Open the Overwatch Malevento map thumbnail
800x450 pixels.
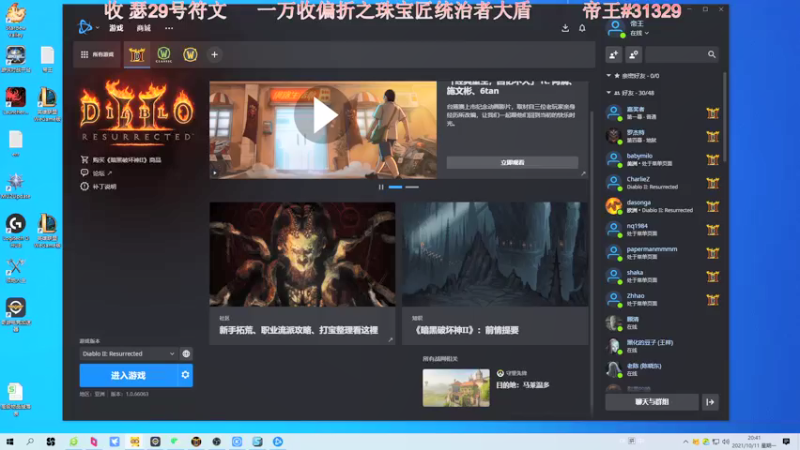(456, 388)
